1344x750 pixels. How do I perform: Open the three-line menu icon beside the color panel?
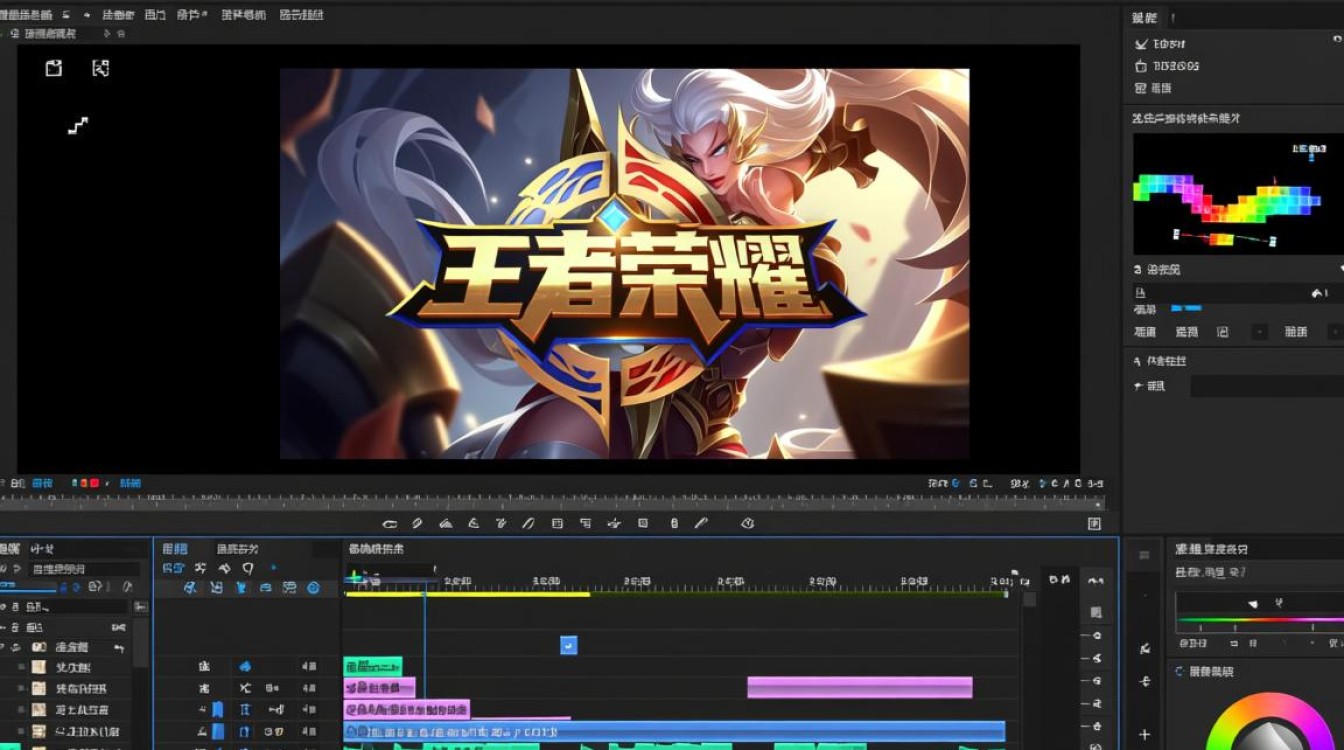1144,555
